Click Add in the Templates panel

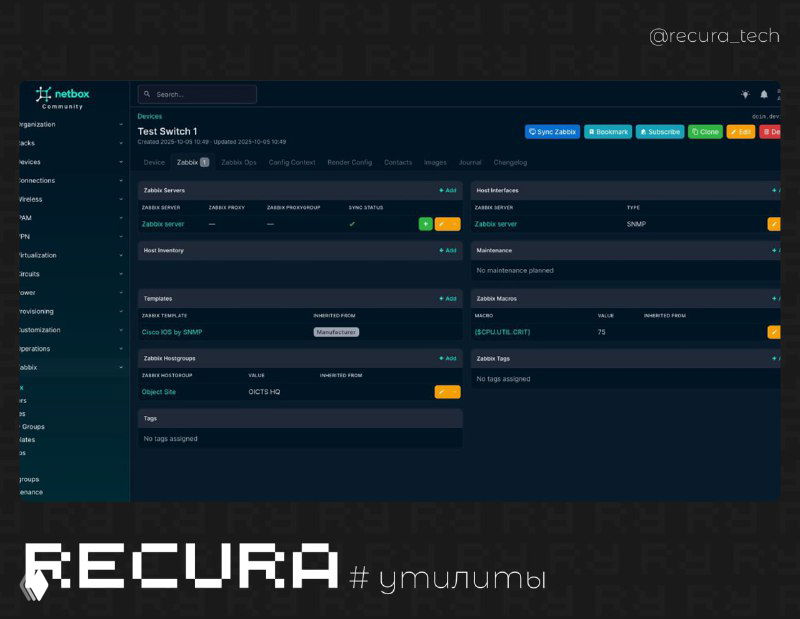(446, 298)
